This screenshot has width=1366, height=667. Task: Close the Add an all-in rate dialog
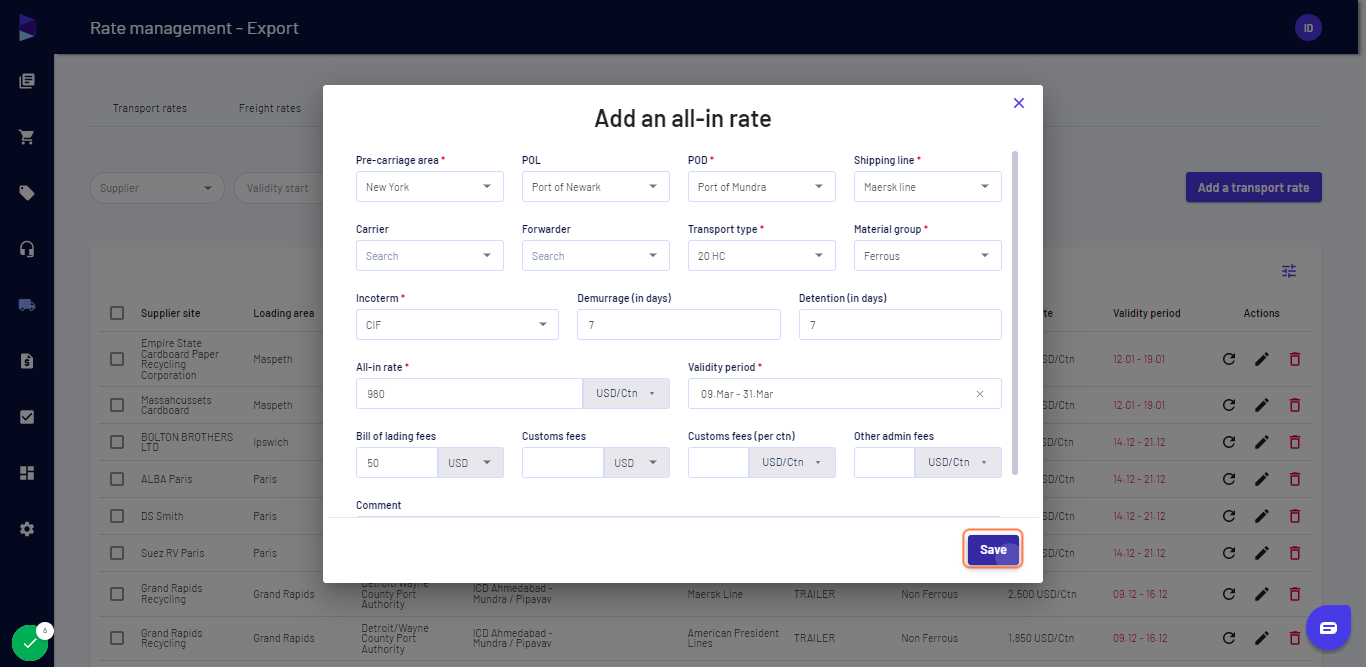click(x=1019, y=103)
